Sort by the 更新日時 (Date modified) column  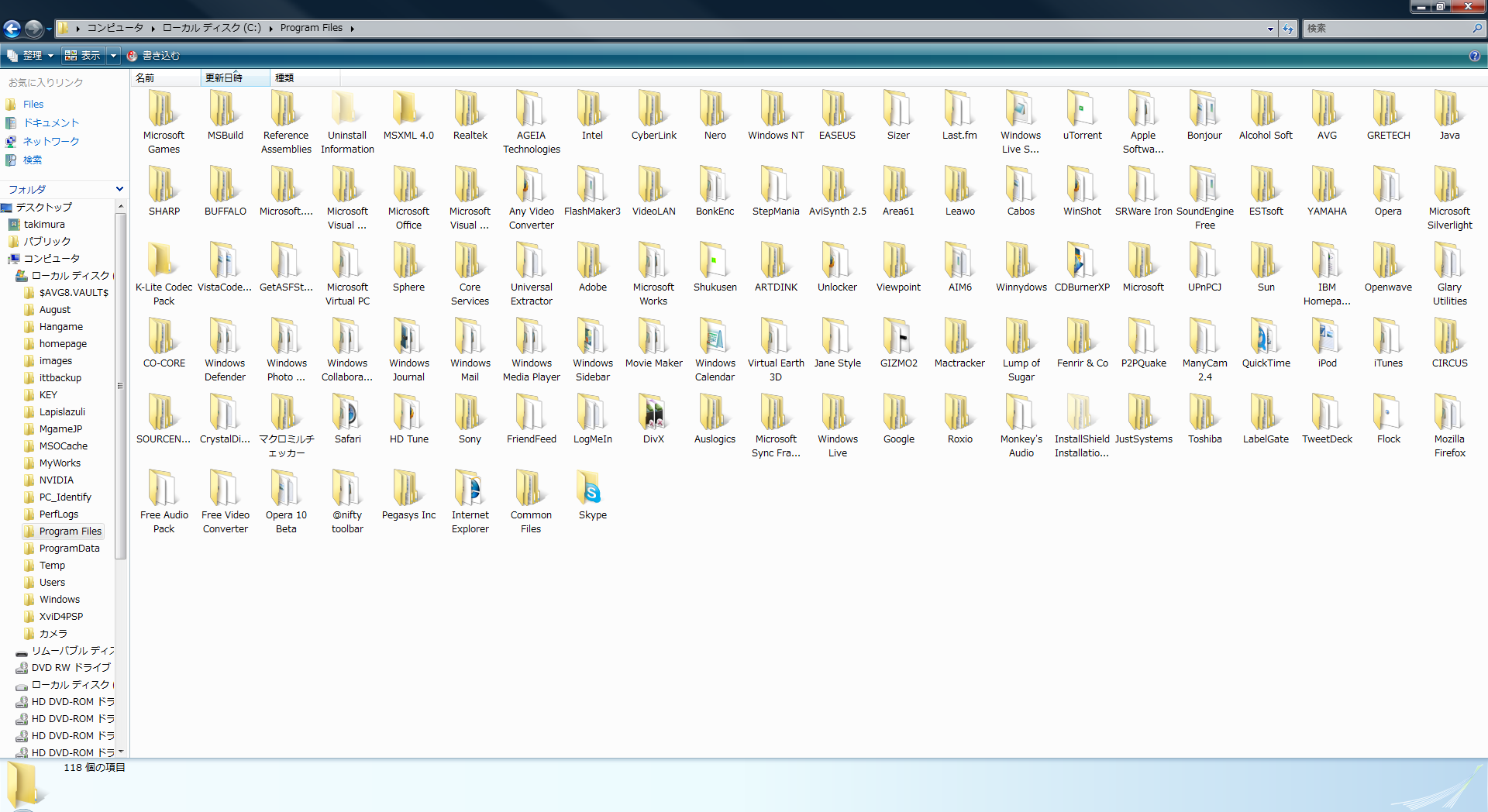coord(236,78)
